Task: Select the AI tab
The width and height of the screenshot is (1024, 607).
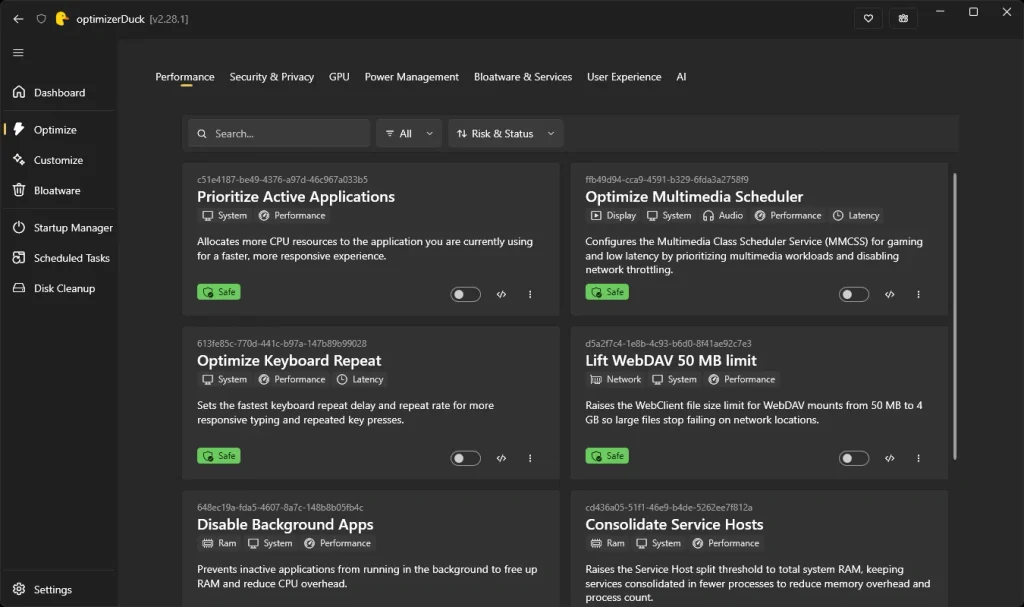Action: (681, 76)
